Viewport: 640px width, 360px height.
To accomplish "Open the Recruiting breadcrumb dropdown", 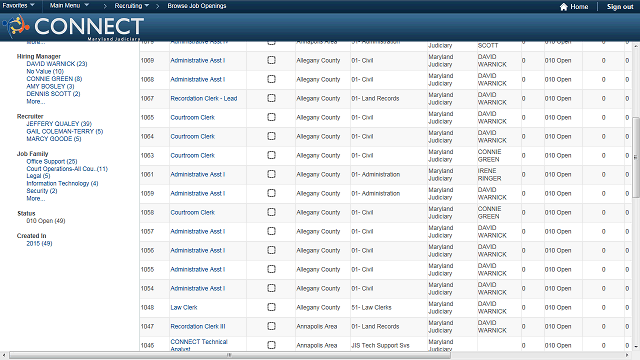I will [131, 6].
